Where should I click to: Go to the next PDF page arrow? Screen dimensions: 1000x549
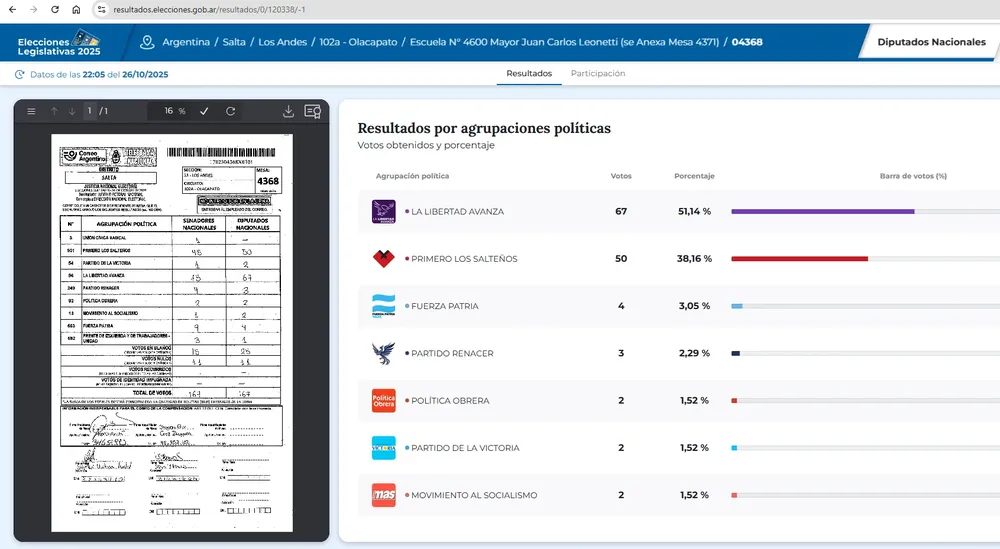[x=72, y=111]
